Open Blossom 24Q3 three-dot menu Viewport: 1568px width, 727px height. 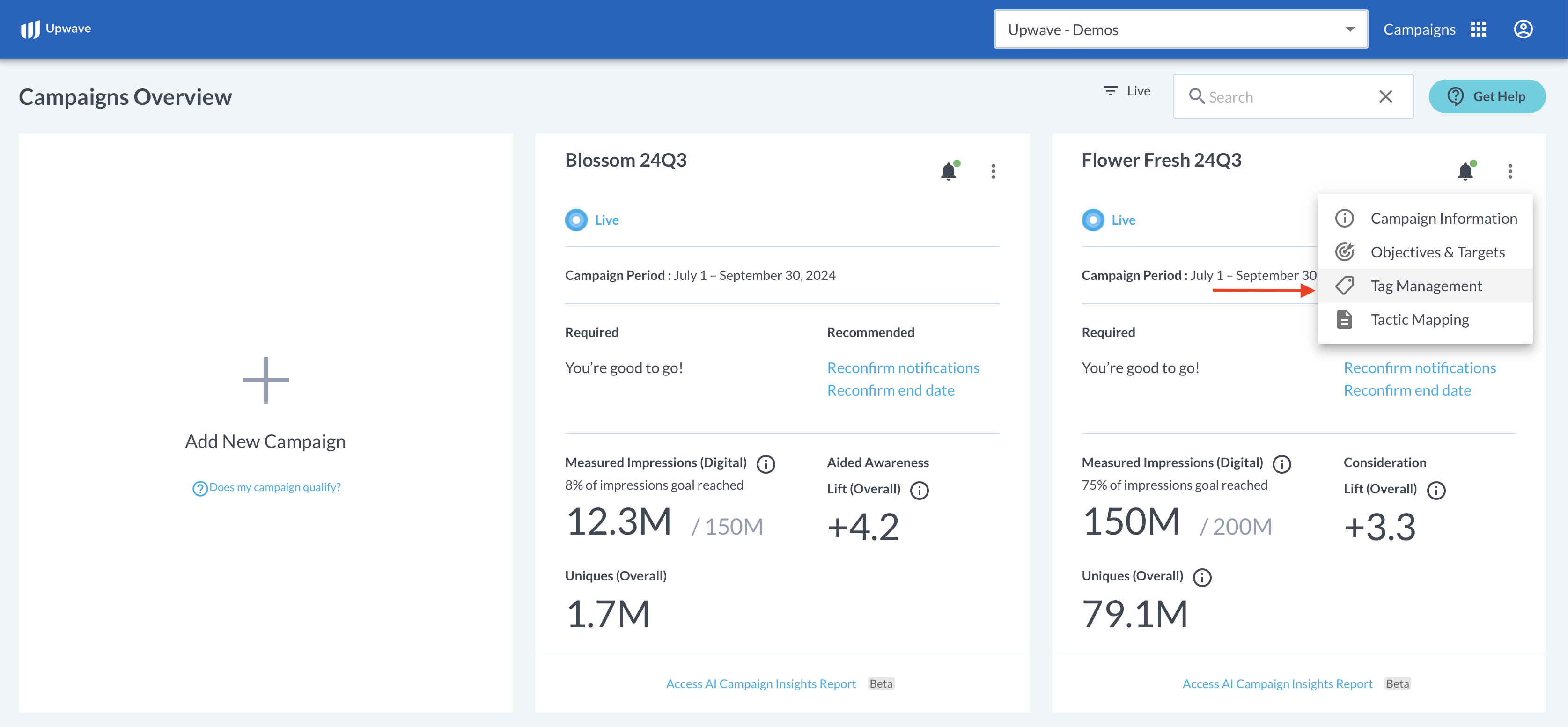click(993, 171)
